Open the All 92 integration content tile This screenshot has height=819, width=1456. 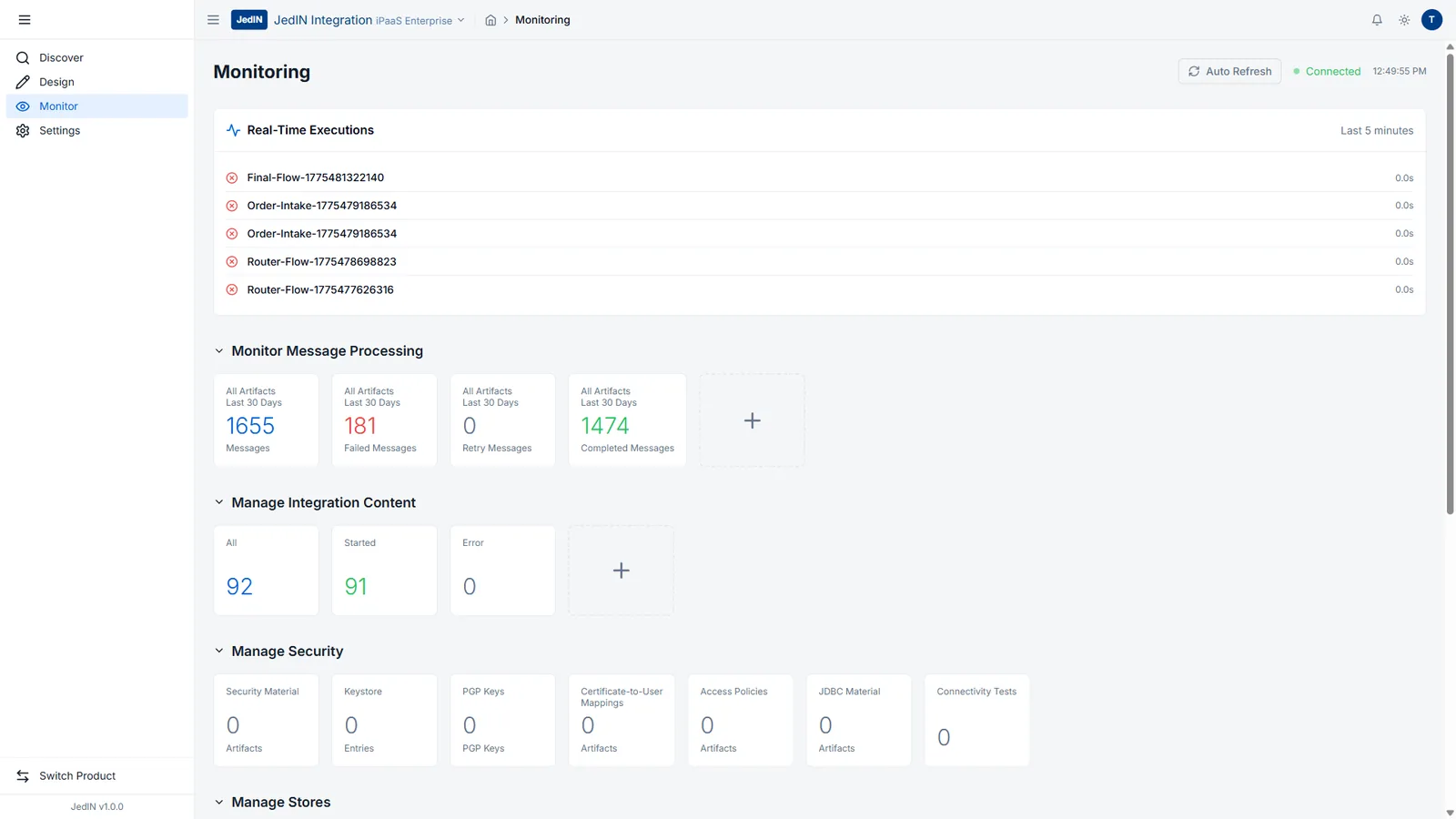(x=266, y=571)
